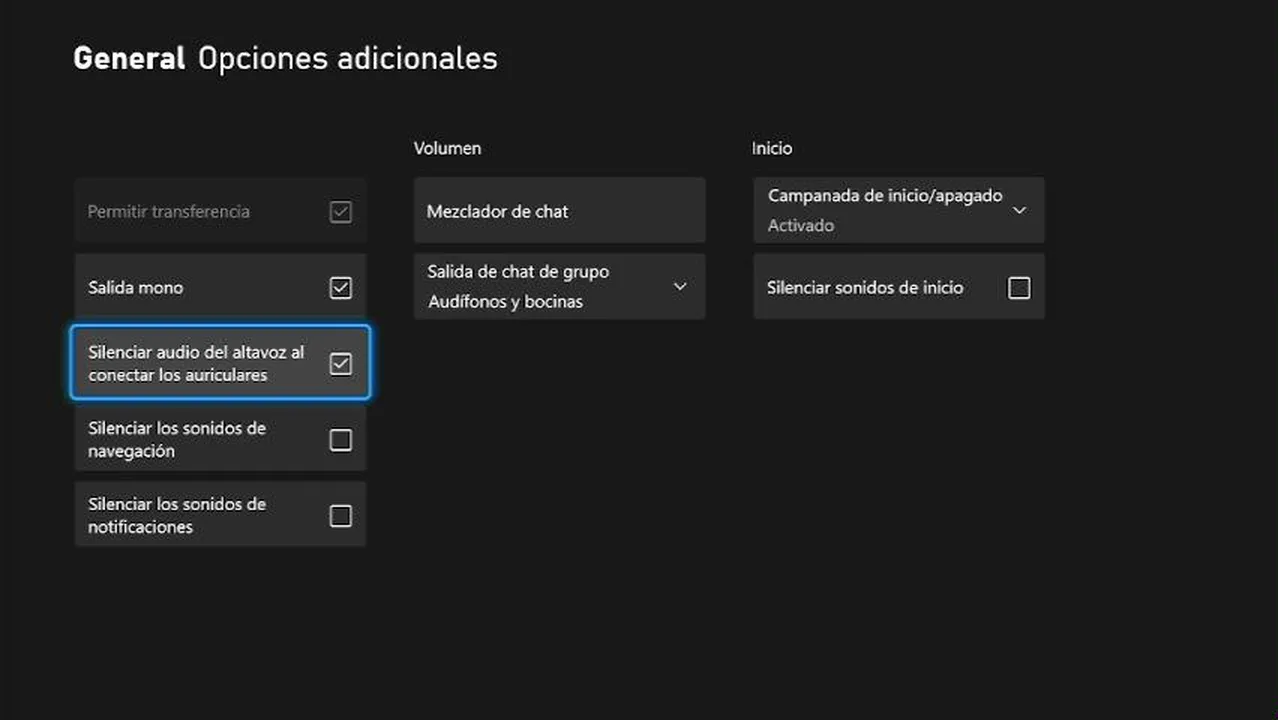The image size is (1278, 720).
Task: Click the chevron icon on Campanada de inicio/apagado
Action: tap(1019, 210)
